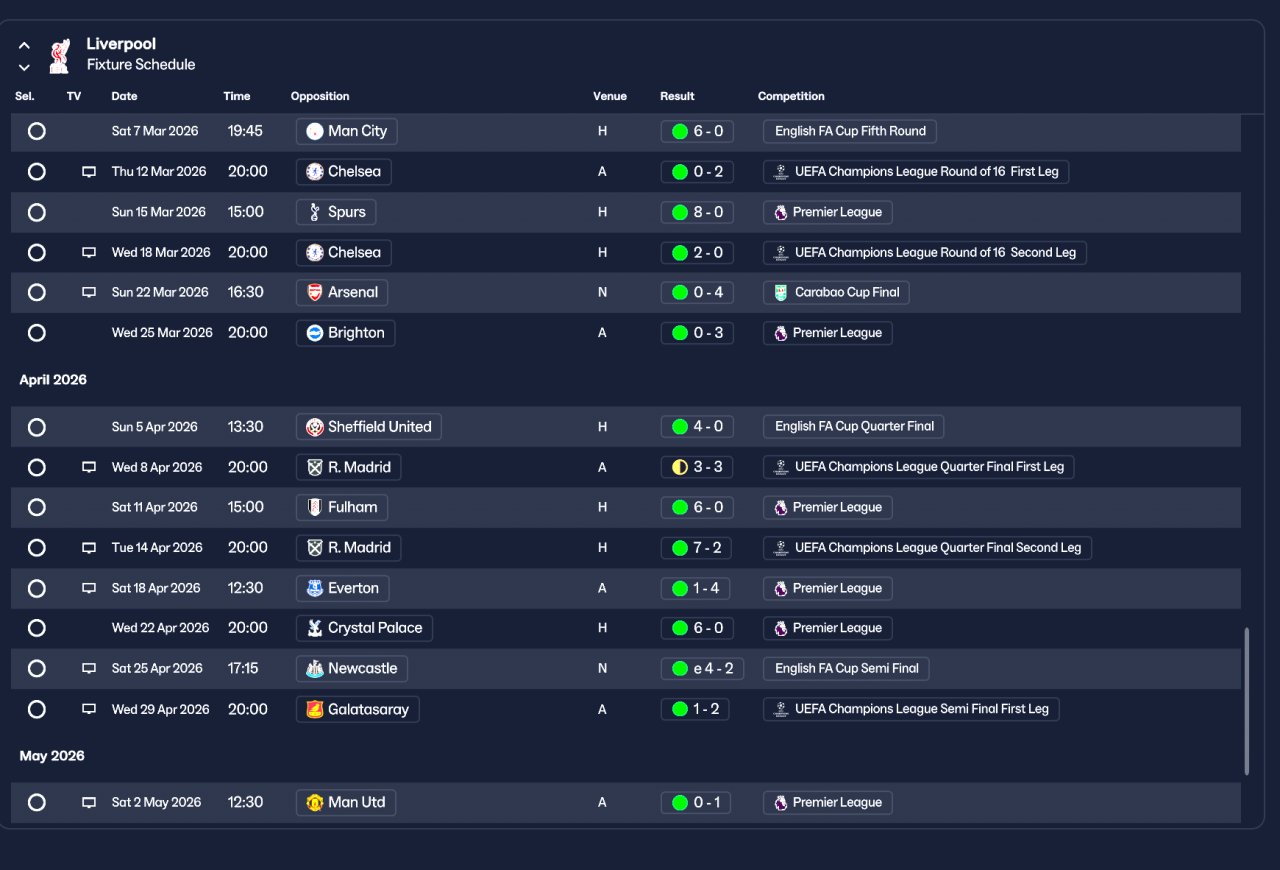
Task: Select the Sheffield United fixture radio button
Action: tap(37, 427)
